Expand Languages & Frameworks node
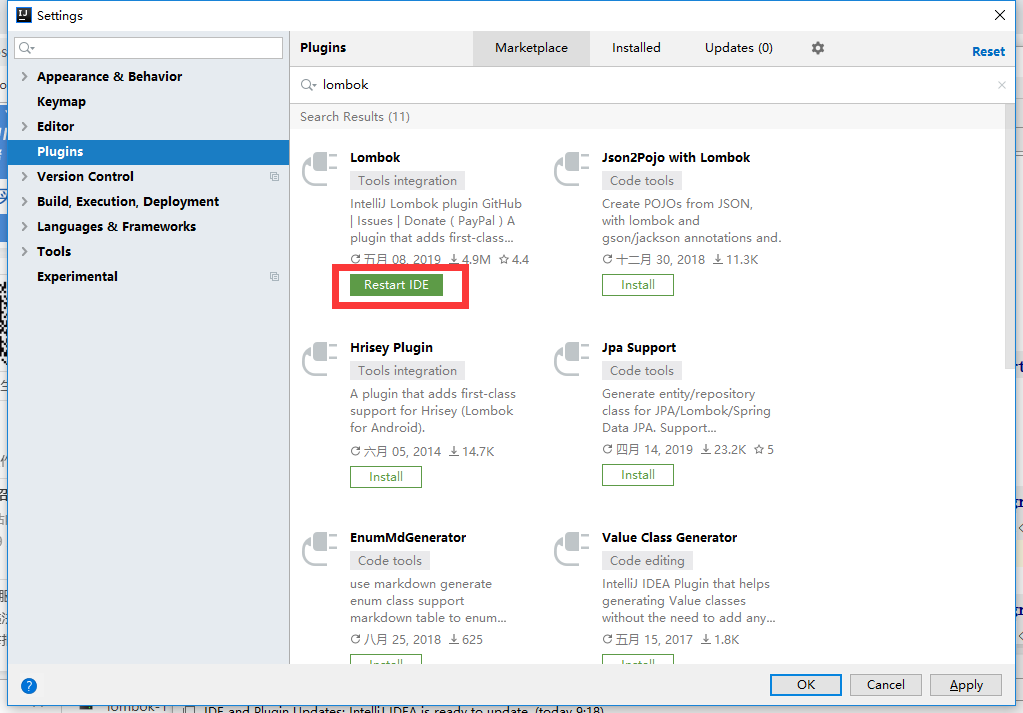1023x713 pixels. click(x=24, y=226)
